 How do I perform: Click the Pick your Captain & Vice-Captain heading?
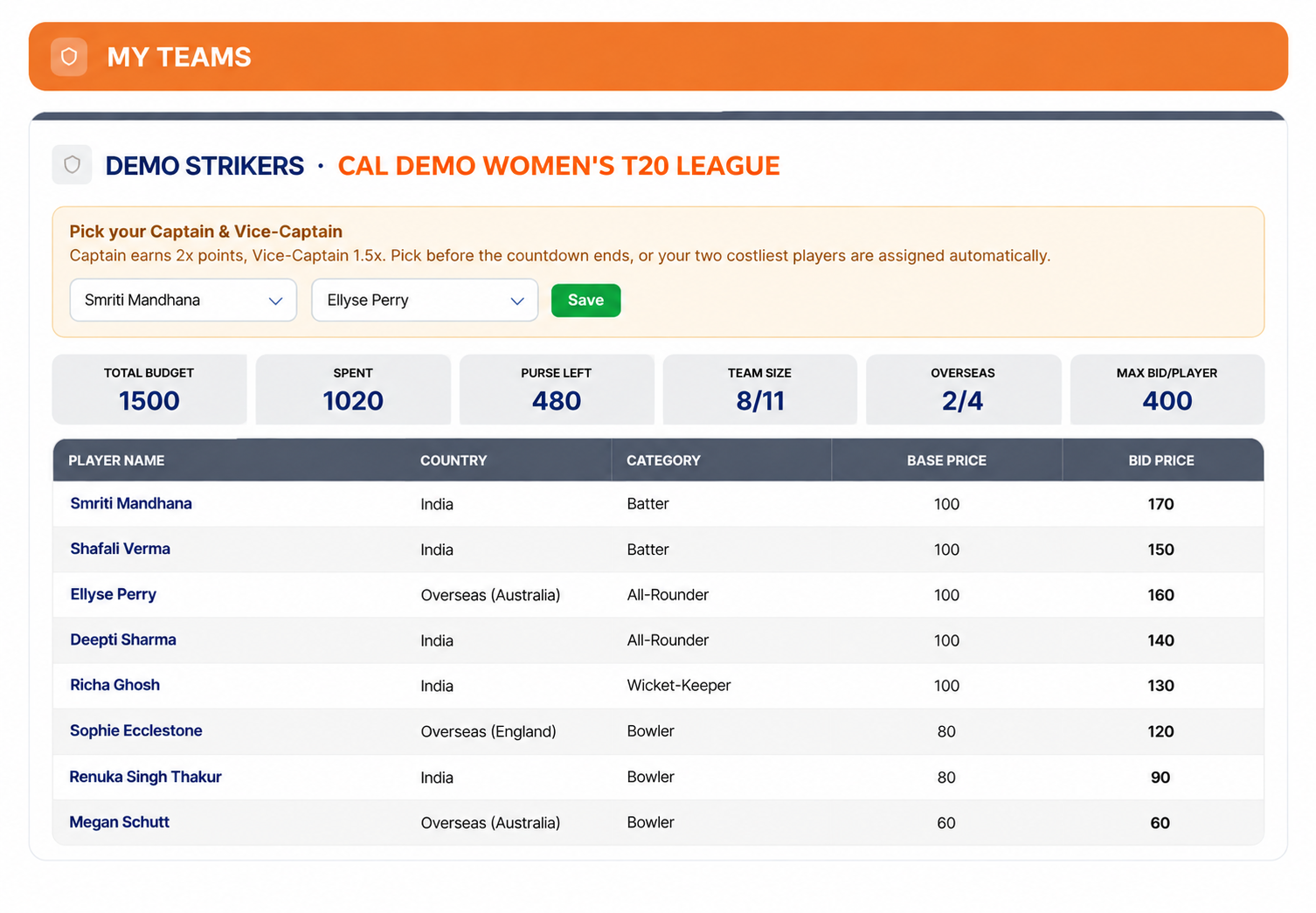[x=206, y=232]
